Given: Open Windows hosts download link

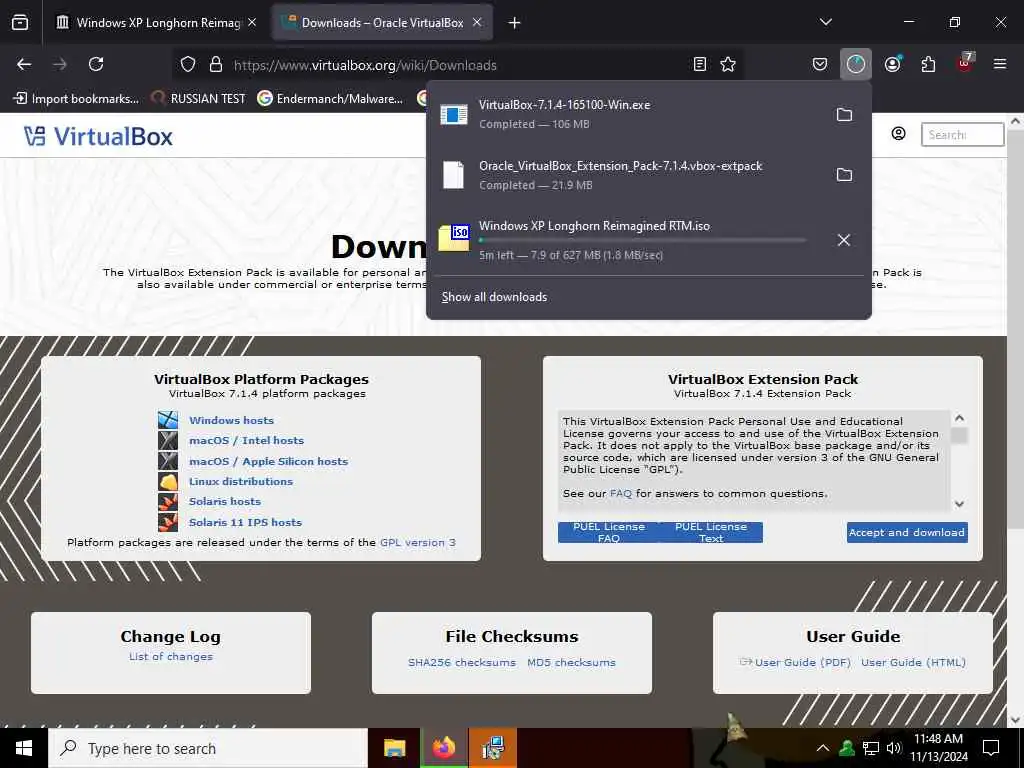Looking at the screenshot, I should 231,420.
